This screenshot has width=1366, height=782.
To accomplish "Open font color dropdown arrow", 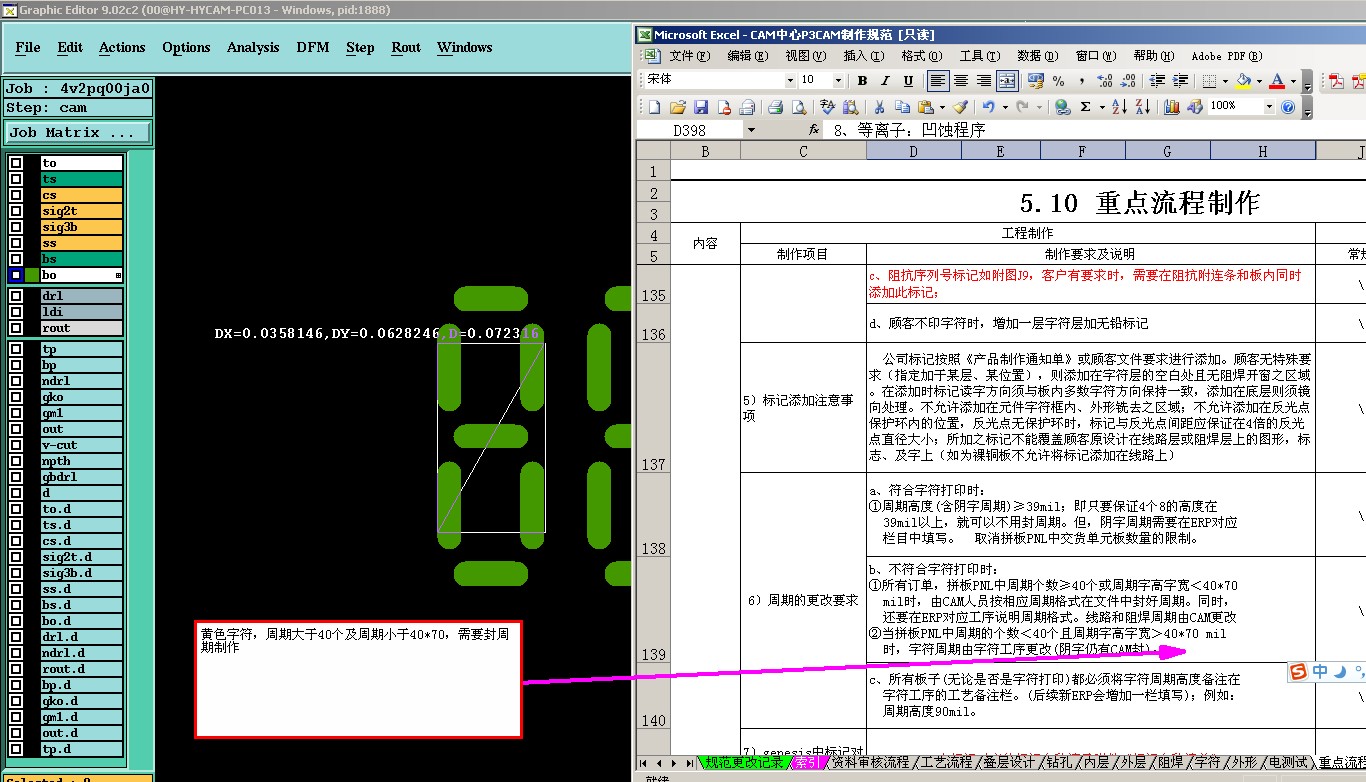I will [1292, 81].
